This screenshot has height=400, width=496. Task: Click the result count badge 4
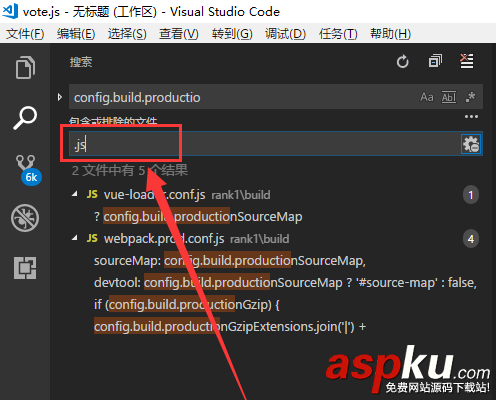[471, 239]
